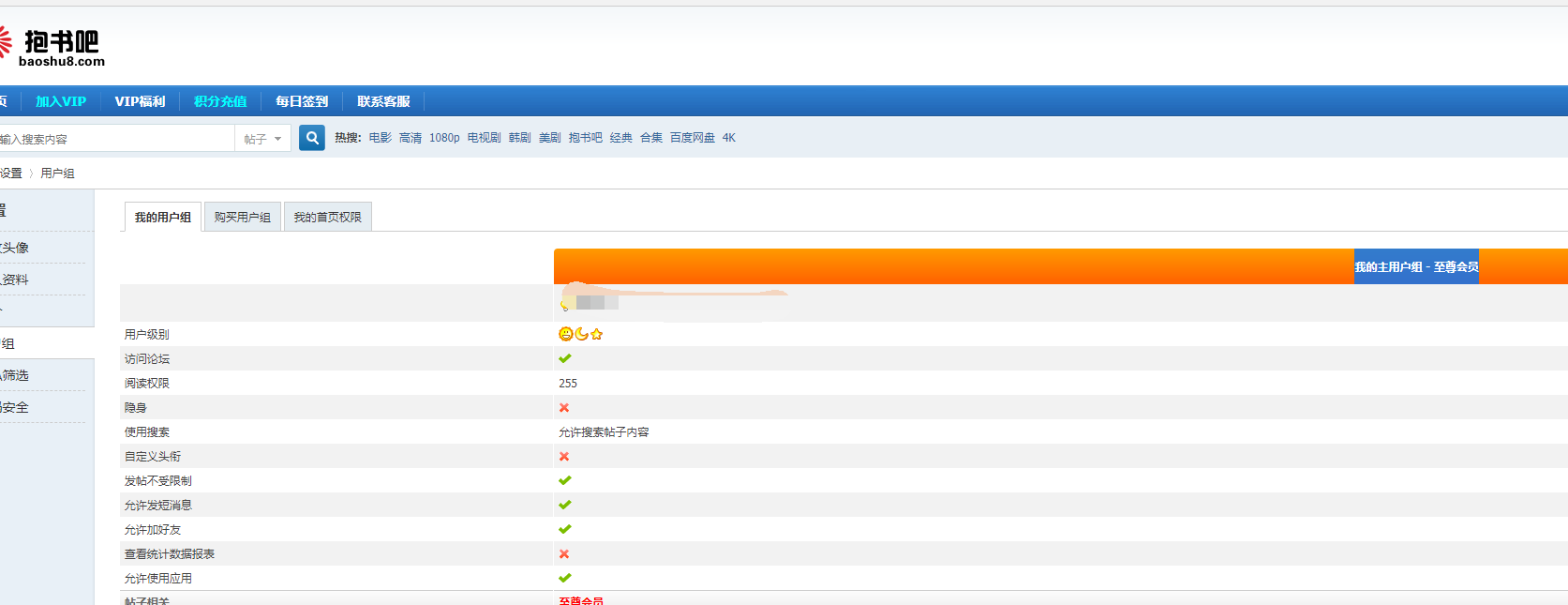Click the search content input field
Viewport: 1568px width, 605px height.
[116, 139]
